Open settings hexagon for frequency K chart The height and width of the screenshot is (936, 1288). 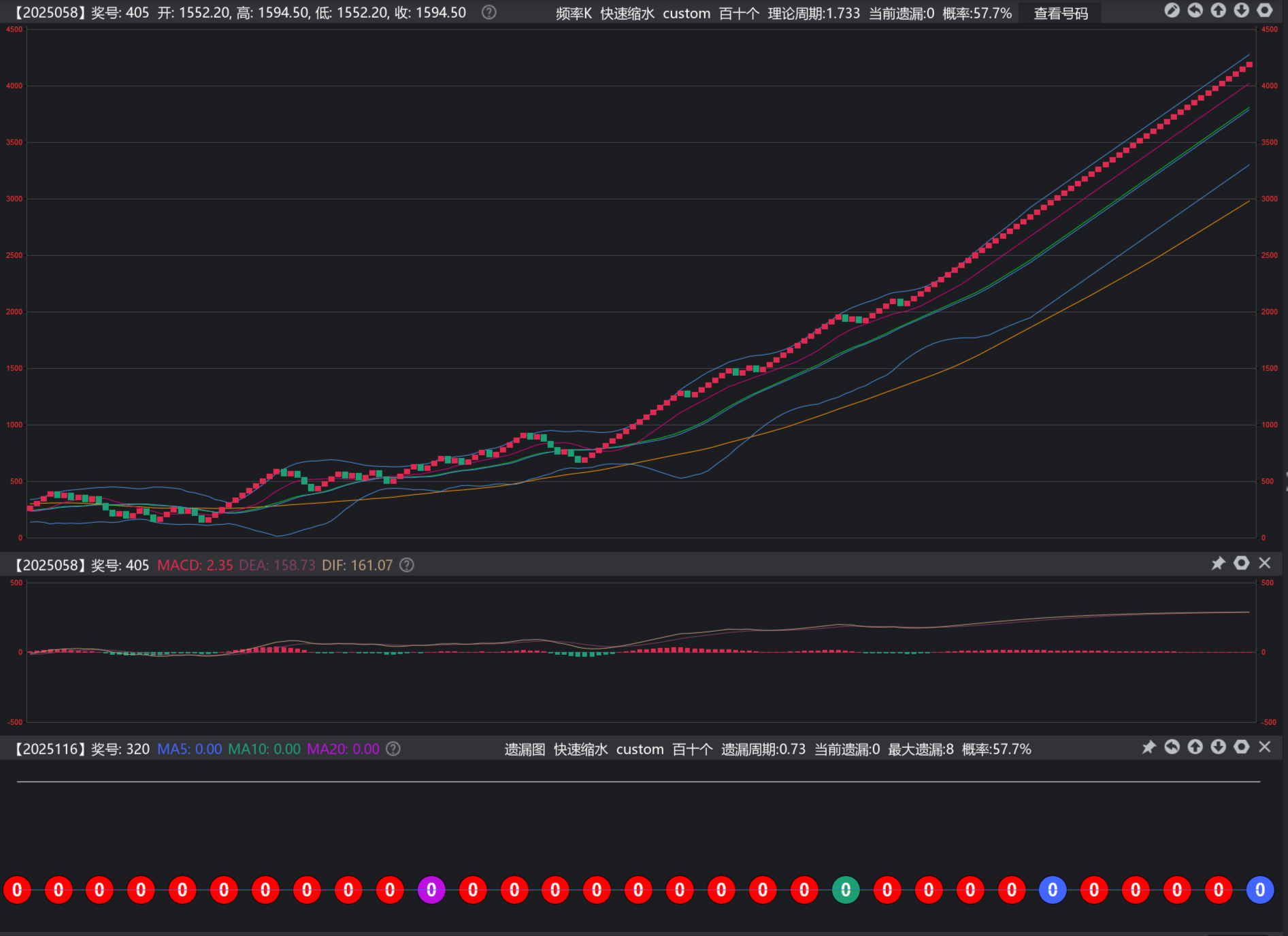coord(1265,11)
